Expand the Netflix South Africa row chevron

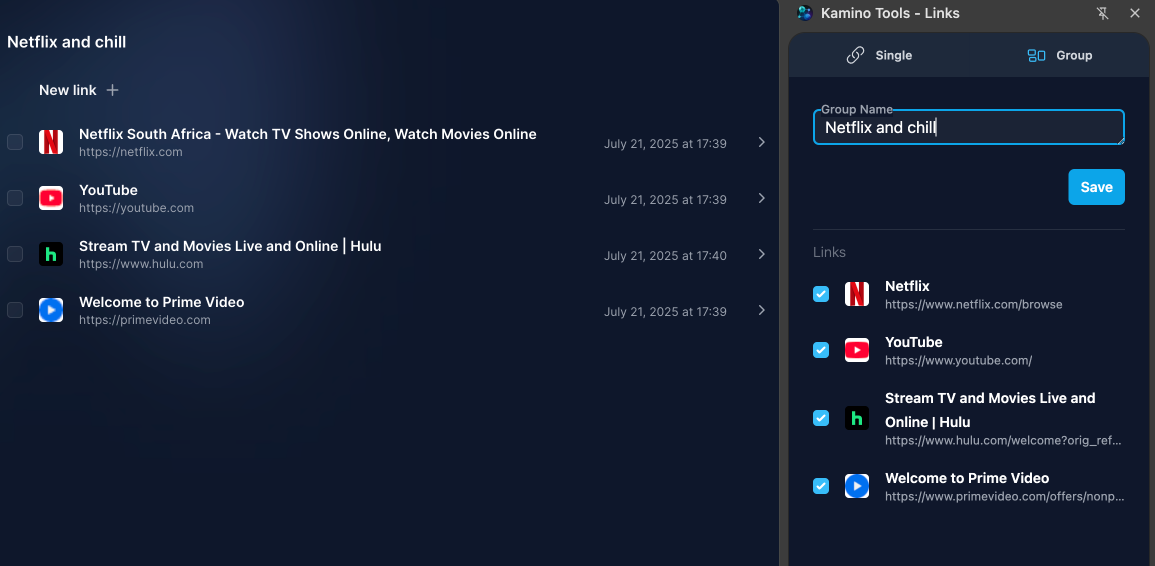761,142
